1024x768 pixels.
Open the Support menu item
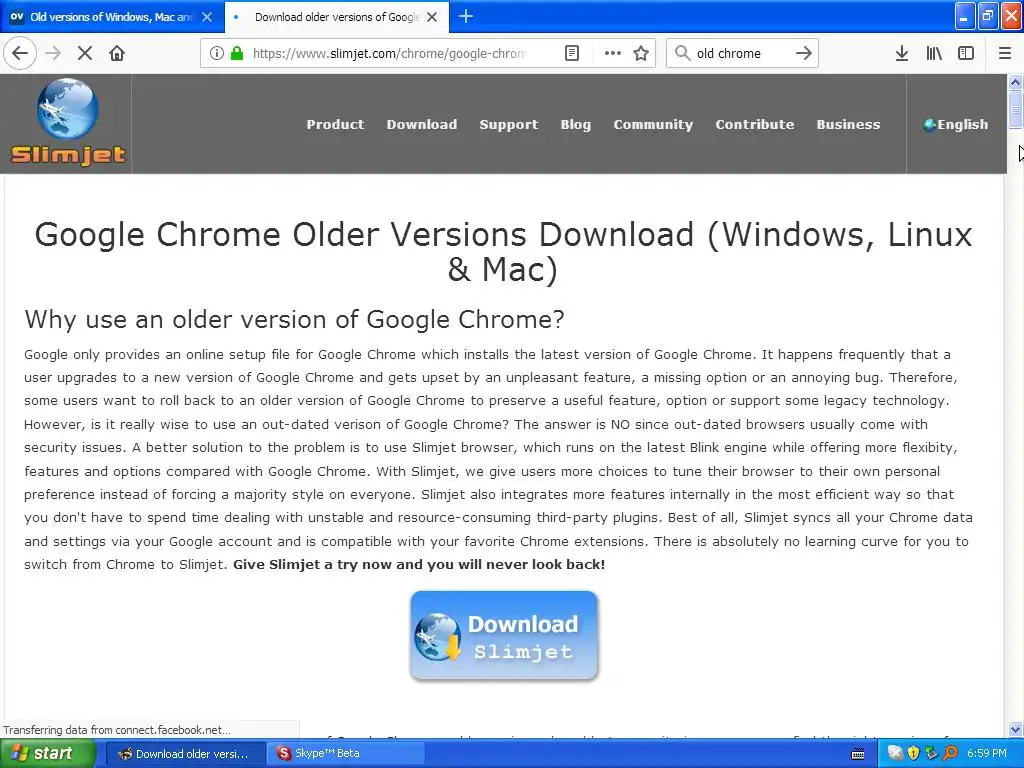(509, 124)
